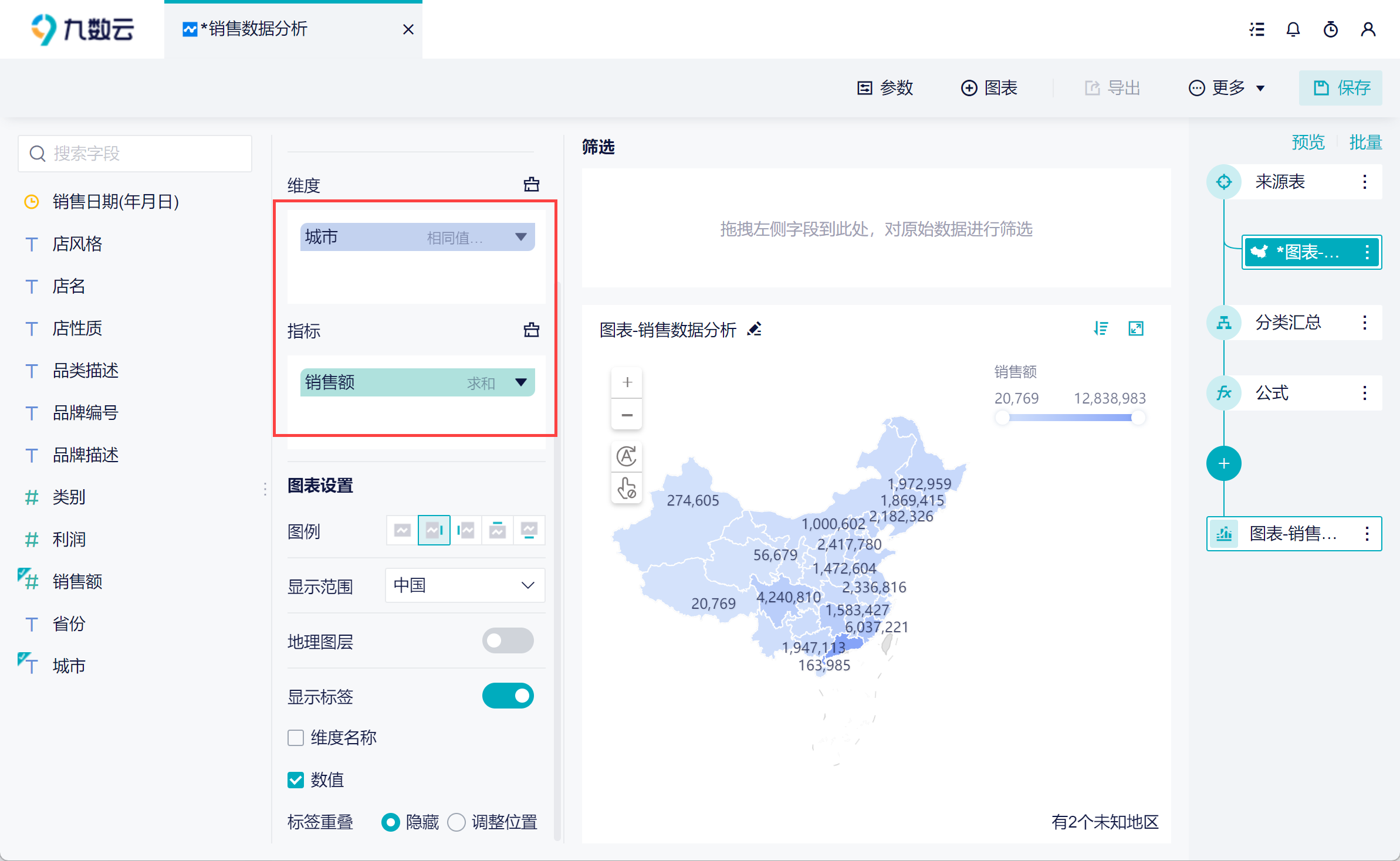Image resolution: width=1400 pixels, height=861 pixels.
Task: Click the fullscreen expand icon on chart
Action: [x=1136, y=328]
